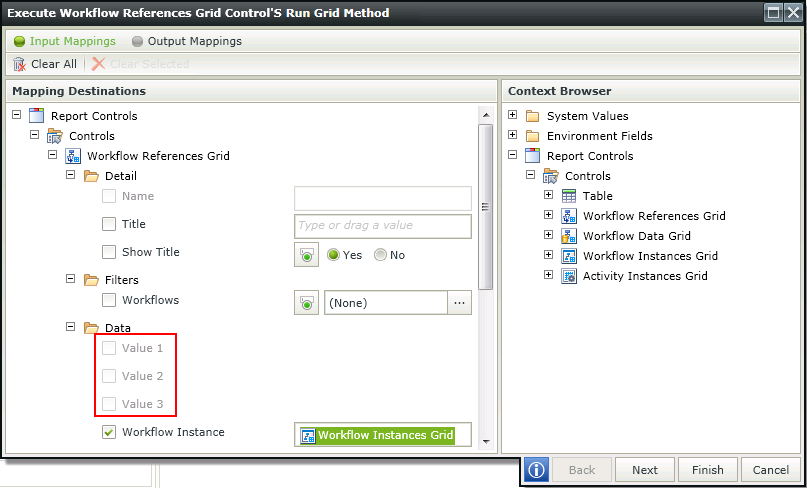The image size is (807, 488).
Task: Switch to the Output Mappings tab
Action: tap(187, 41)
